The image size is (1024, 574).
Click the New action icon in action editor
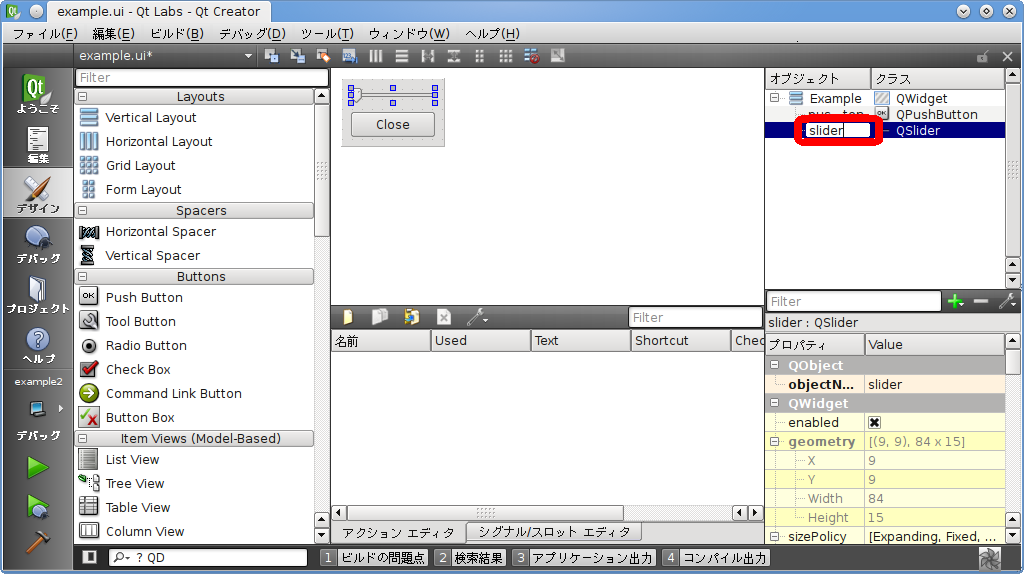pyautogui.click(x=347, y=317)
